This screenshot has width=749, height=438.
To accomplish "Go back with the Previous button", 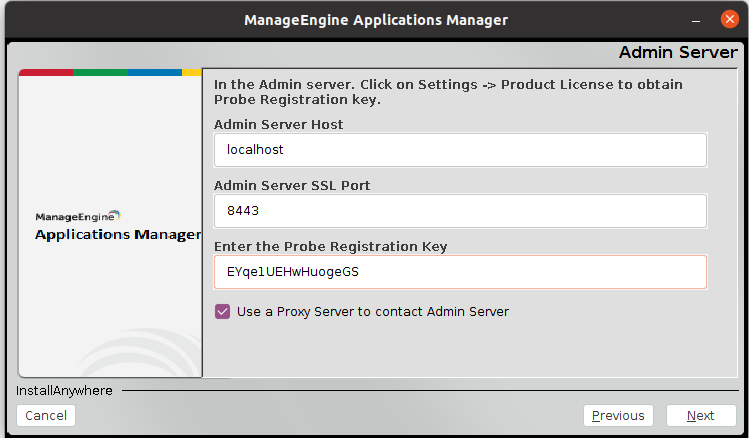I will pyautogui.click(x=618, y=416).
